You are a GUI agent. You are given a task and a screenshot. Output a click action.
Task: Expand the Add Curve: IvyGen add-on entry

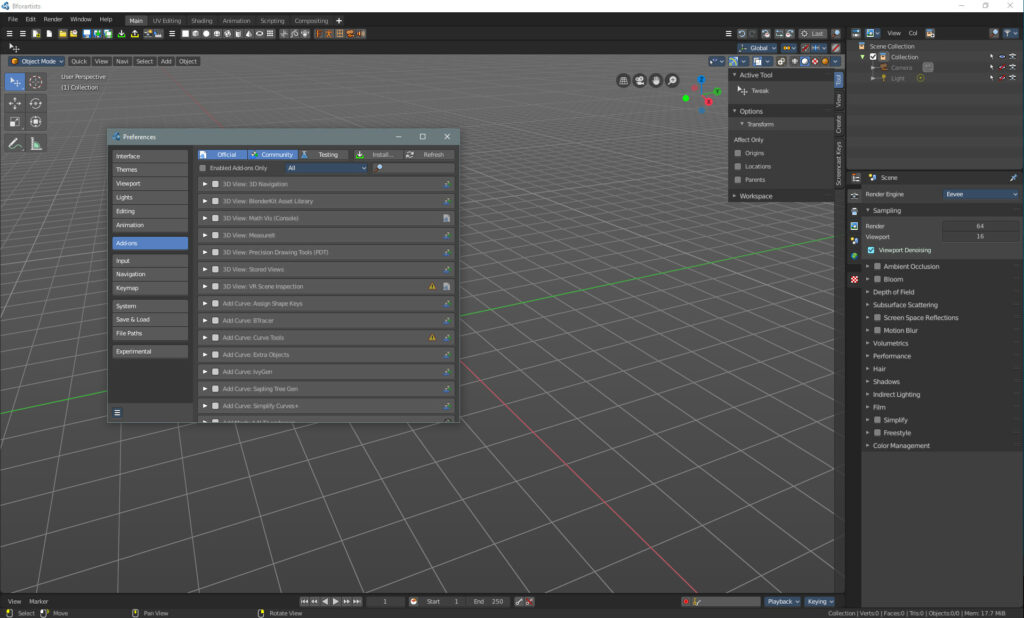(x=205, y=372)
